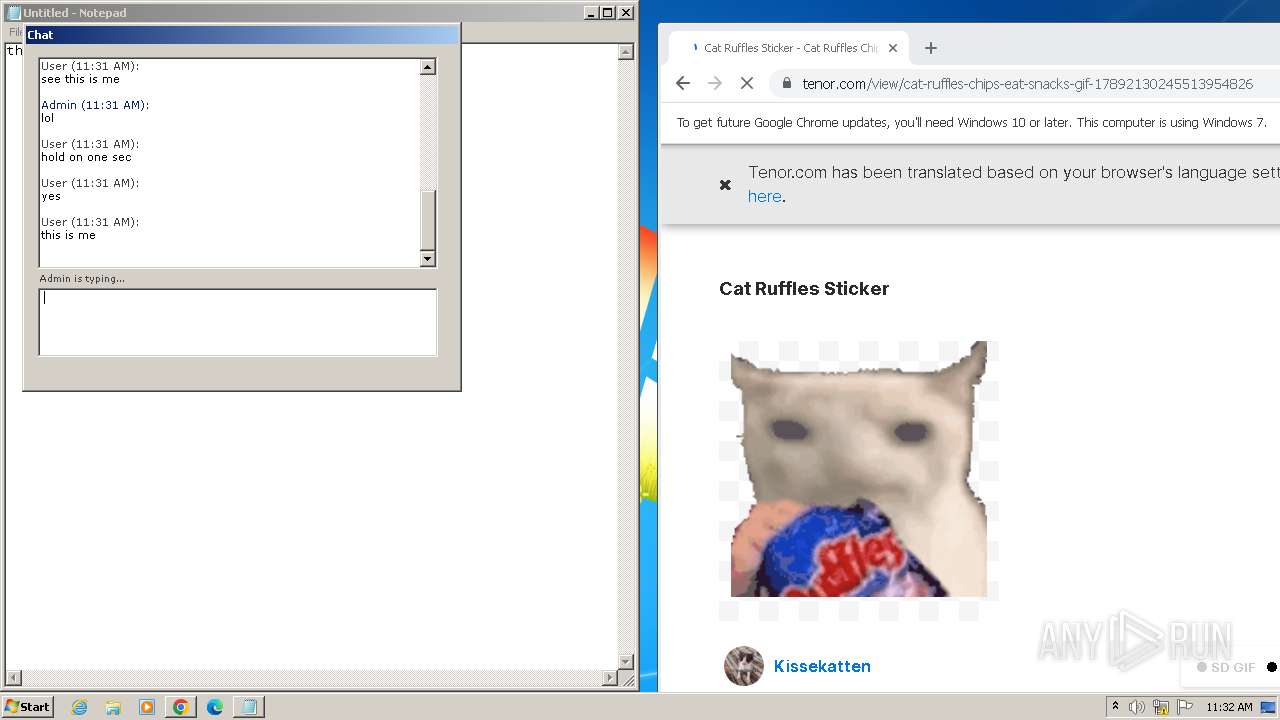Click the Notepad icon in title bar
The image size is (1280, 720).
pos(14,13)
